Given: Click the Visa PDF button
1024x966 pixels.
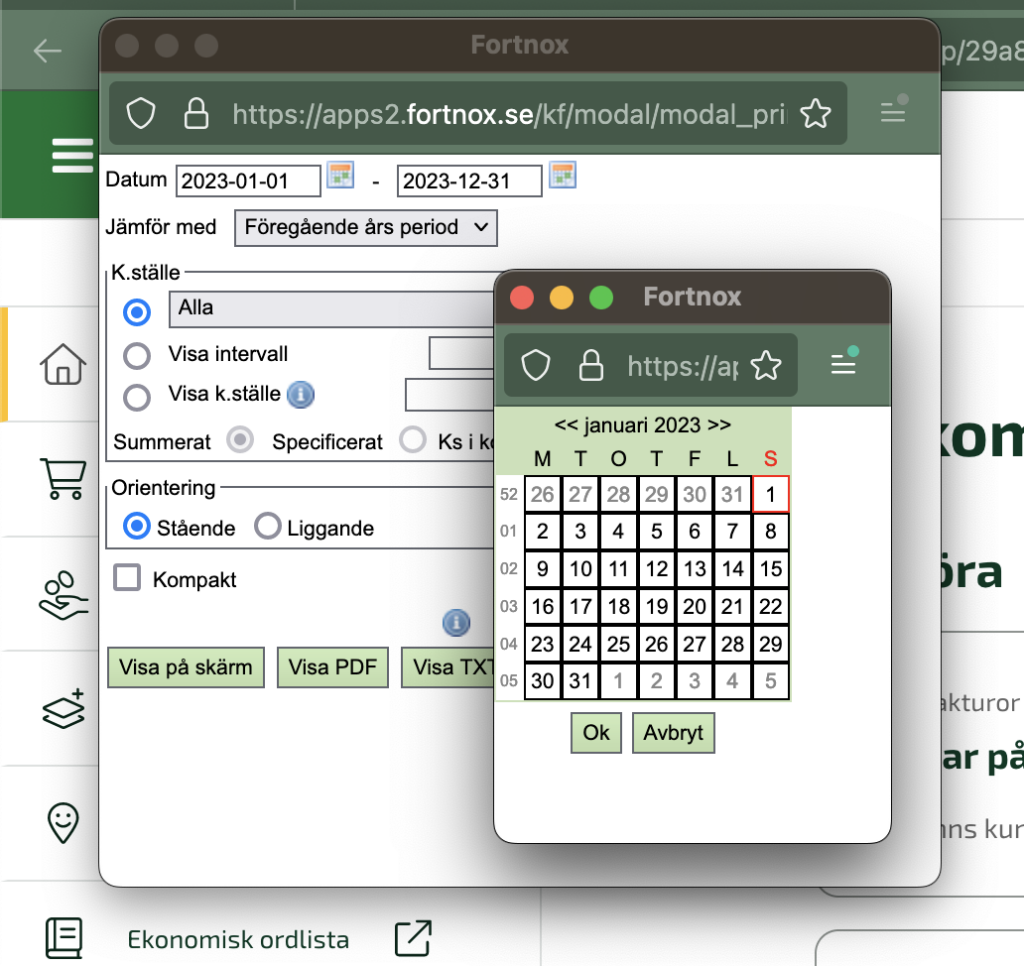Looking at the screenshot, I should tap(332, 668).
